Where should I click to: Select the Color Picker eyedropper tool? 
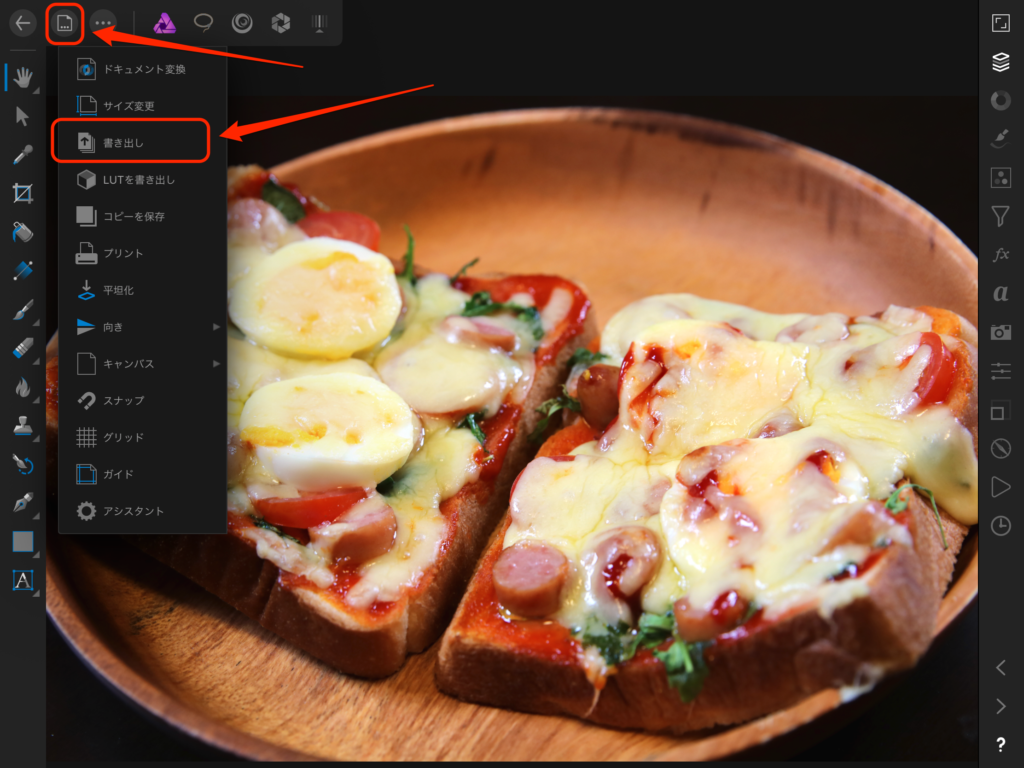(22, 155)
